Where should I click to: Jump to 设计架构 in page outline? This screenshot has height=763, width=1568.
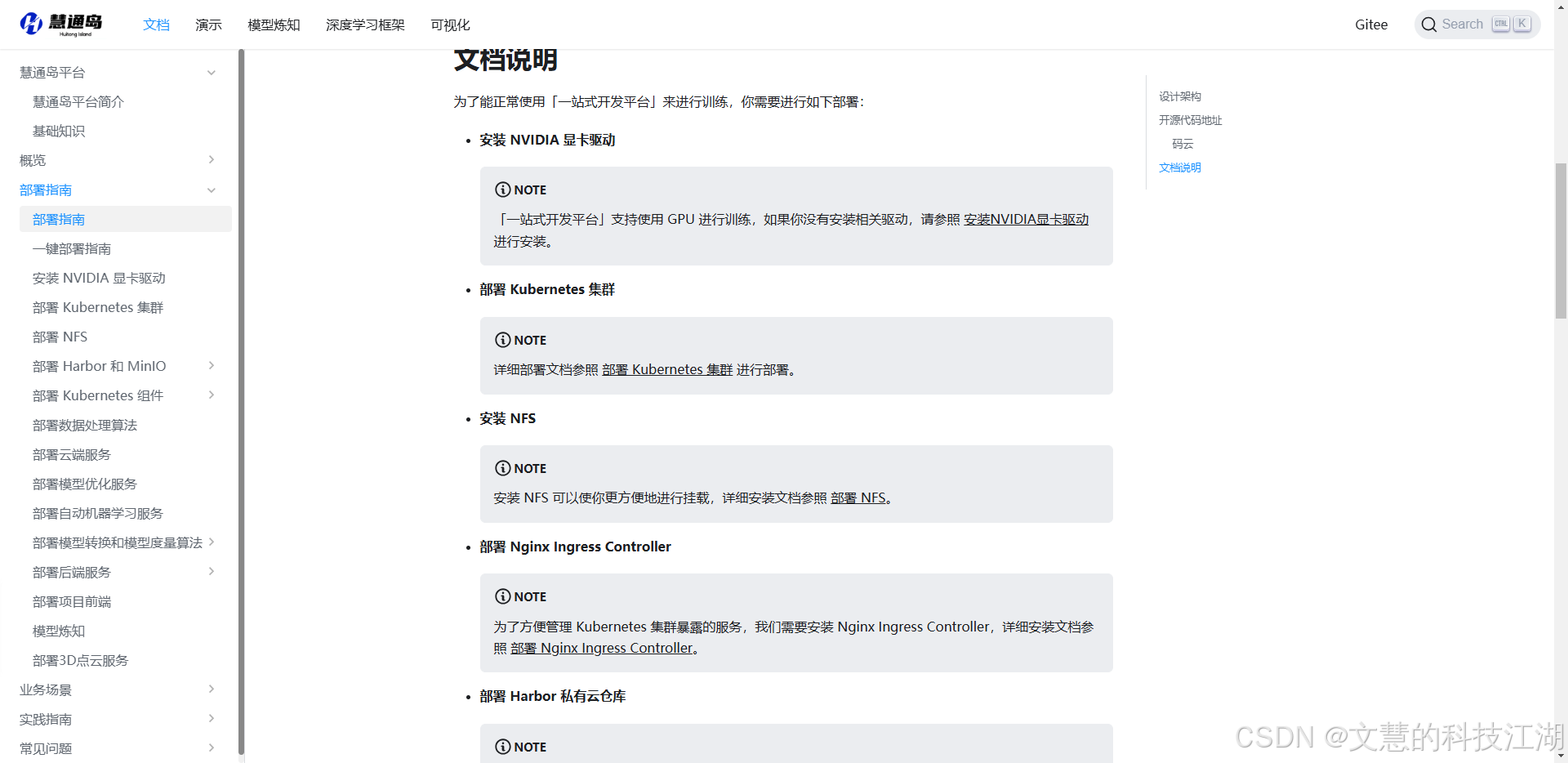coord(1179,96)
